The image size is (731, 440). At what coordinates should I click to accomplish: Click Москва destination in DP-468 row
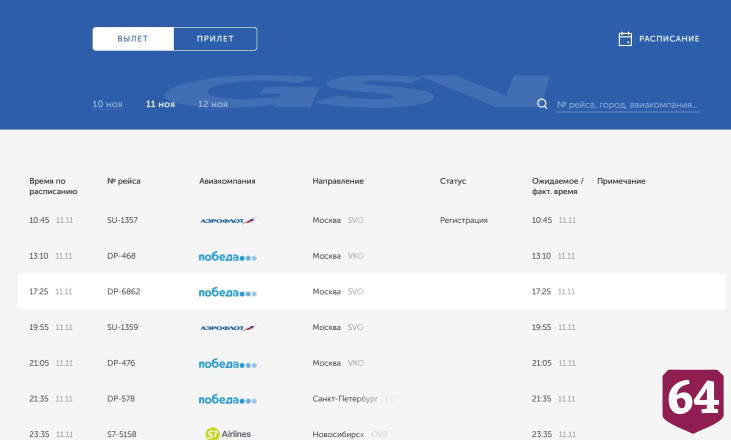[x=326, y=256]
